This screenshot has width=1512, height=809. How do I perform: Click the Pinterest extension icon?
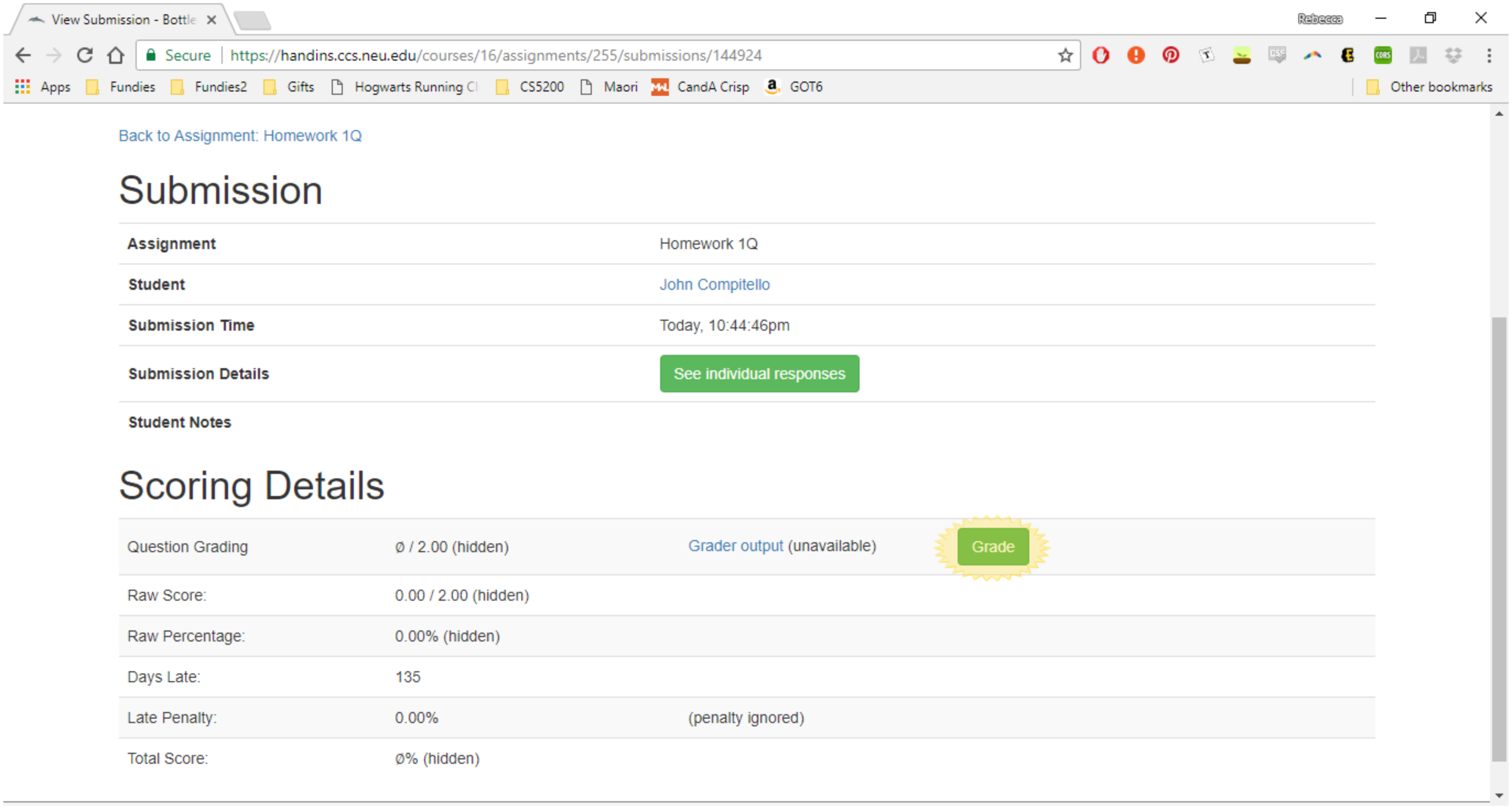point(1170,55)
